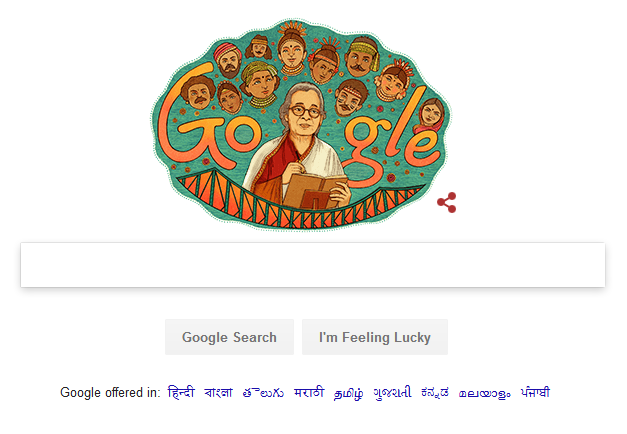Image resolution: width=627 pixels, height=434 pixels.
Task: Switch Google to Gujarati (ગુજરાતી)
Action: point(392,393)
